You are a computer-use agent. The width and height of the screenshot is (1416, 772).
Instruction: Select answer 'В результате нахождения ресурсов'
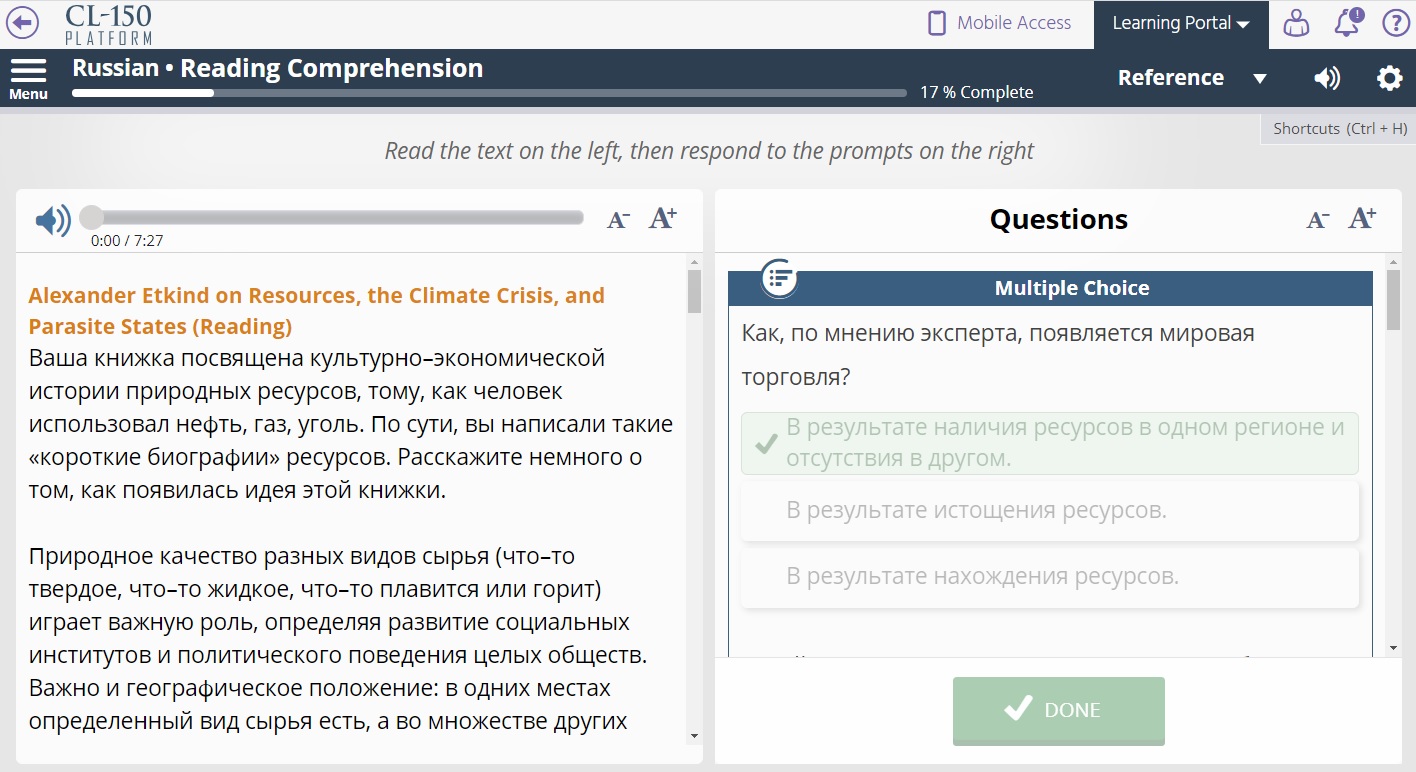1048,576
